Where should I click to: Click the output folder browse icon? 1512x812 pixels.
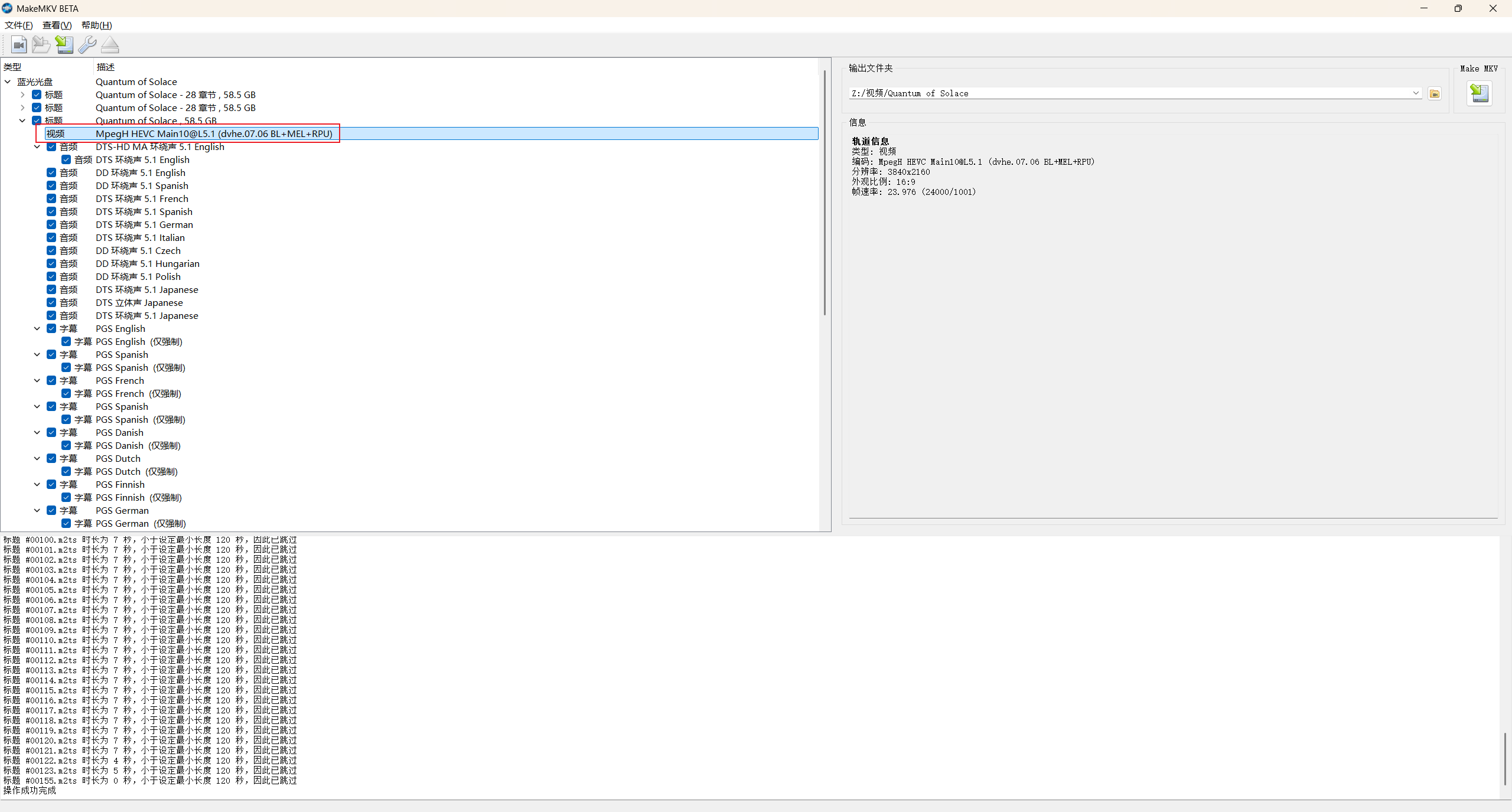pos(1435,93)
